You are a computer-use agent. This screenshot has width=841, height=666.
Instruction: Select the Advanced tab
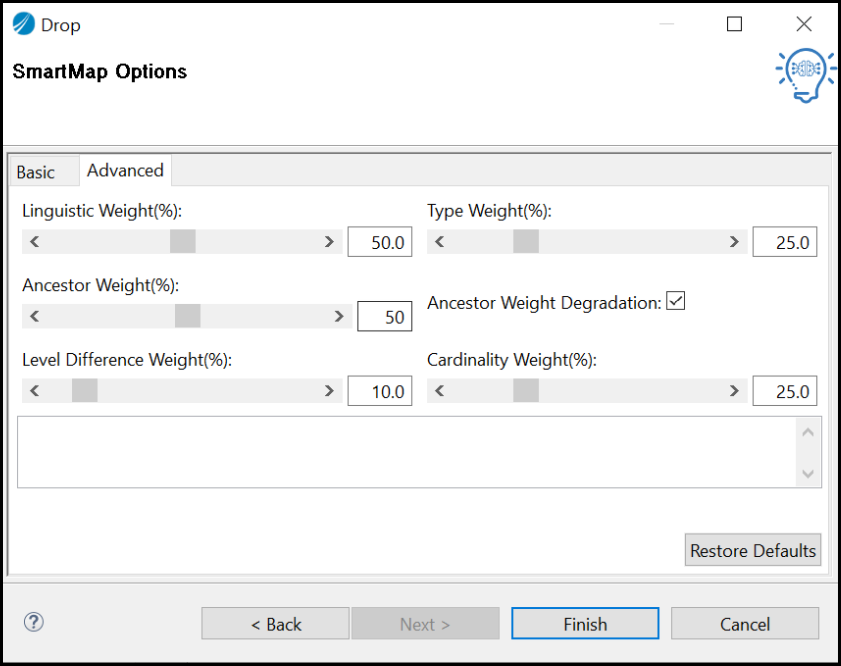coord(125,171)
